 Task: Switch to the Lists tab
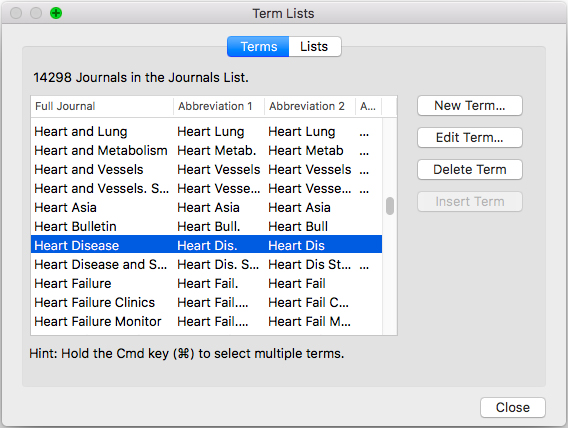(x=314, y=46)
